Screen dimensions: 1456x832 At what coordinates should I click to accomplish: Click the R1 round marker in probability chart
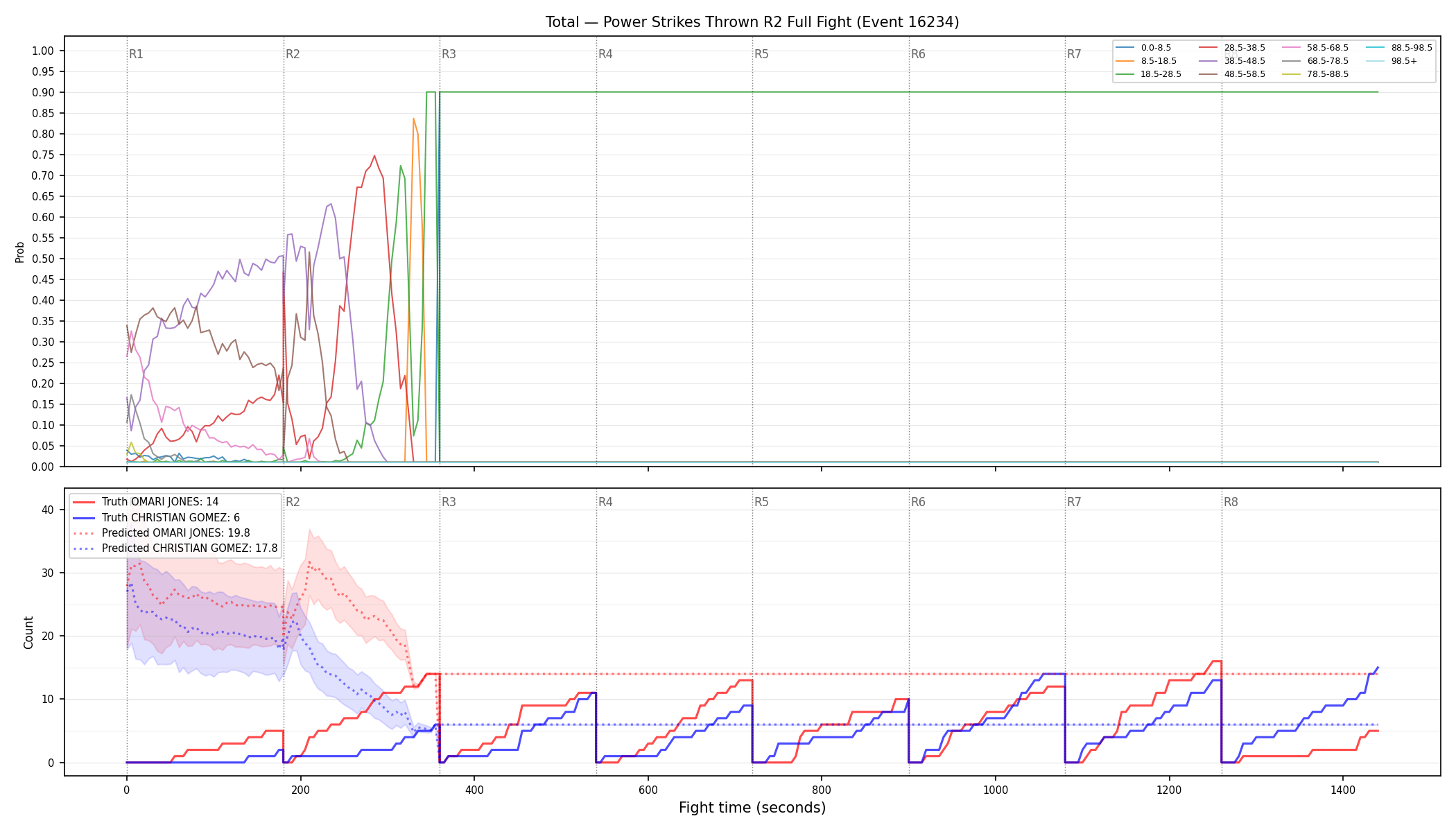coord(137,54)
